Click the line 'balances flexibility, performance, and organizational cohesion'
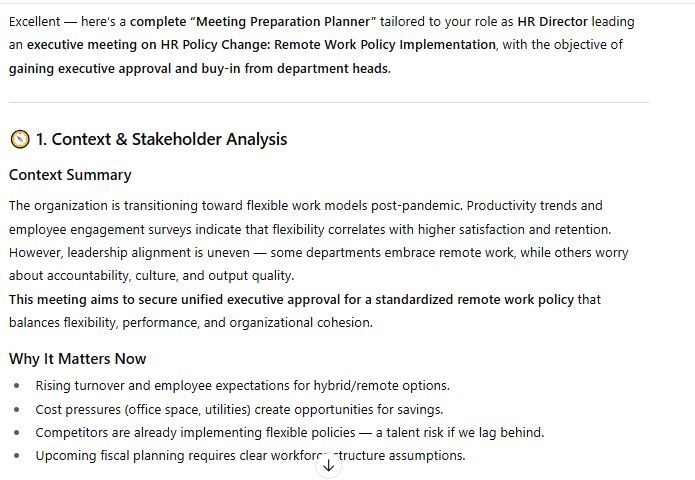 click(x=190, y=322)
